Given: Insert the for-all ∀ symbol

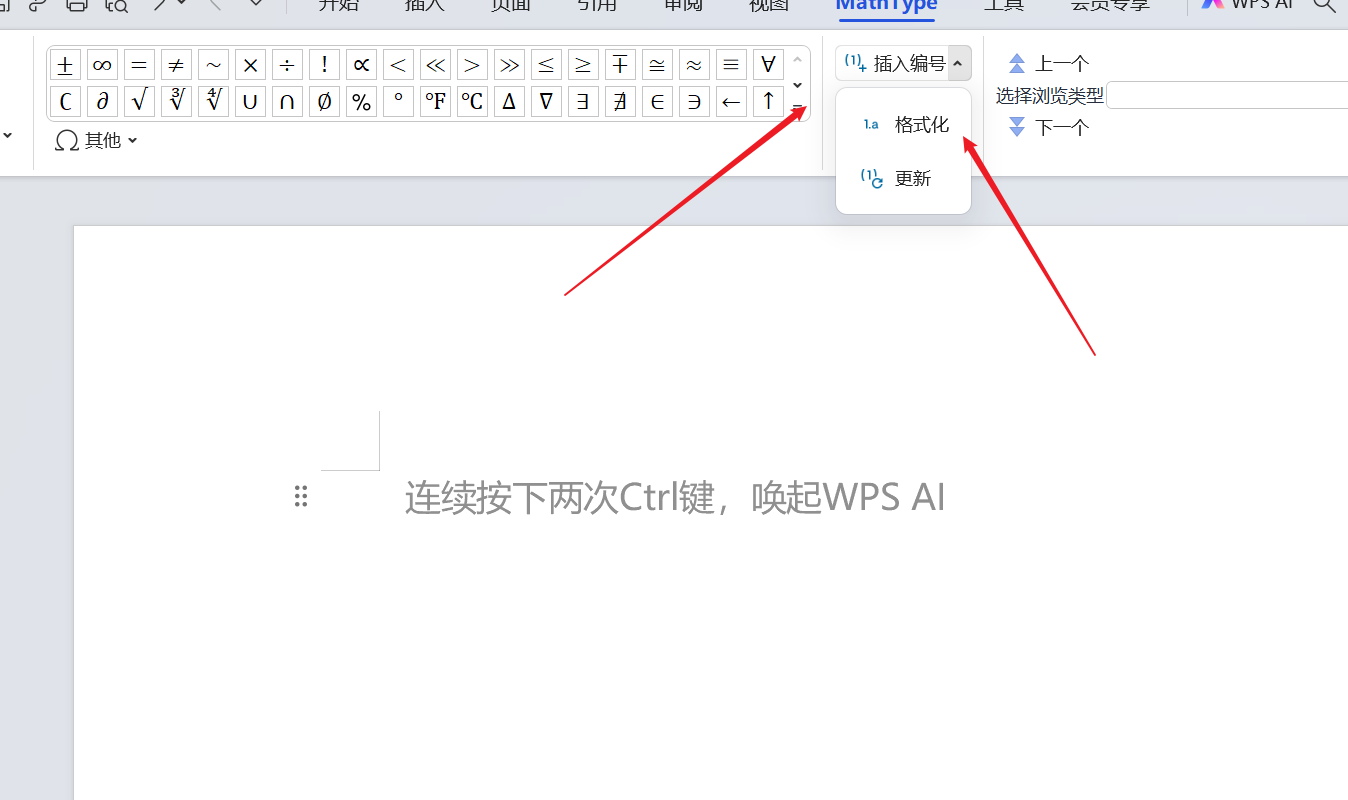Looking at the screenshot, I should point(768,65).
